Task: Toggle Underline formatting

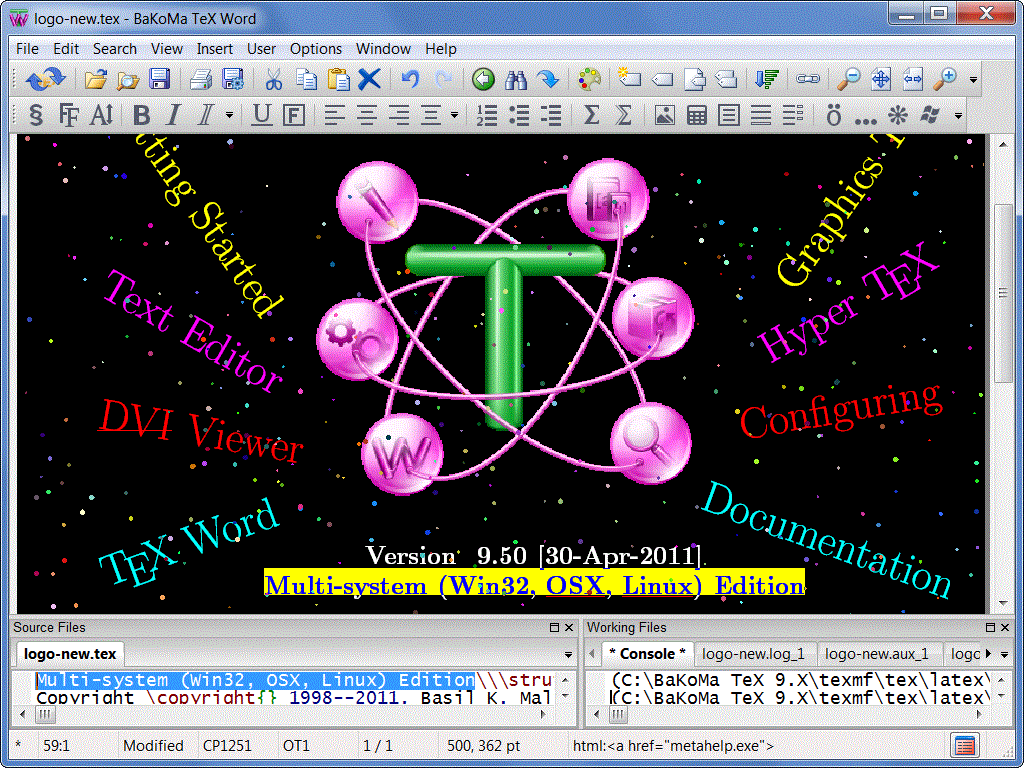Action: click(261, 115)
